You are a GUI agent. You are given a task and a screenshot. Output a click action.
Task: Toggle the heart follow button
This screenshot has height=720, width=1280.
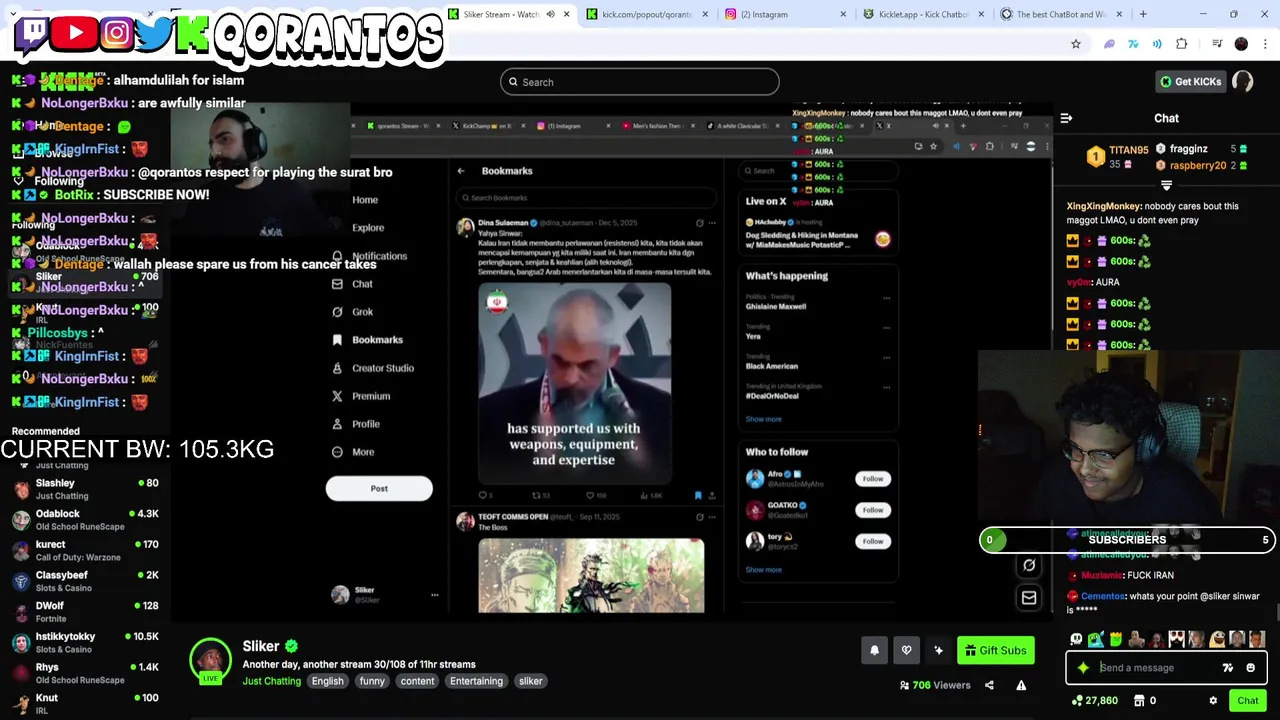pos(906,651)
